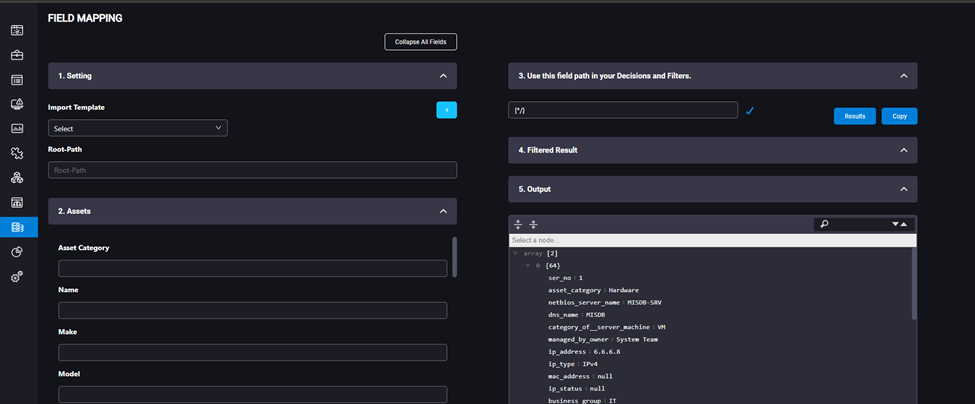
Task: Collapse section 3 field path panel
Action: point(903,76)
